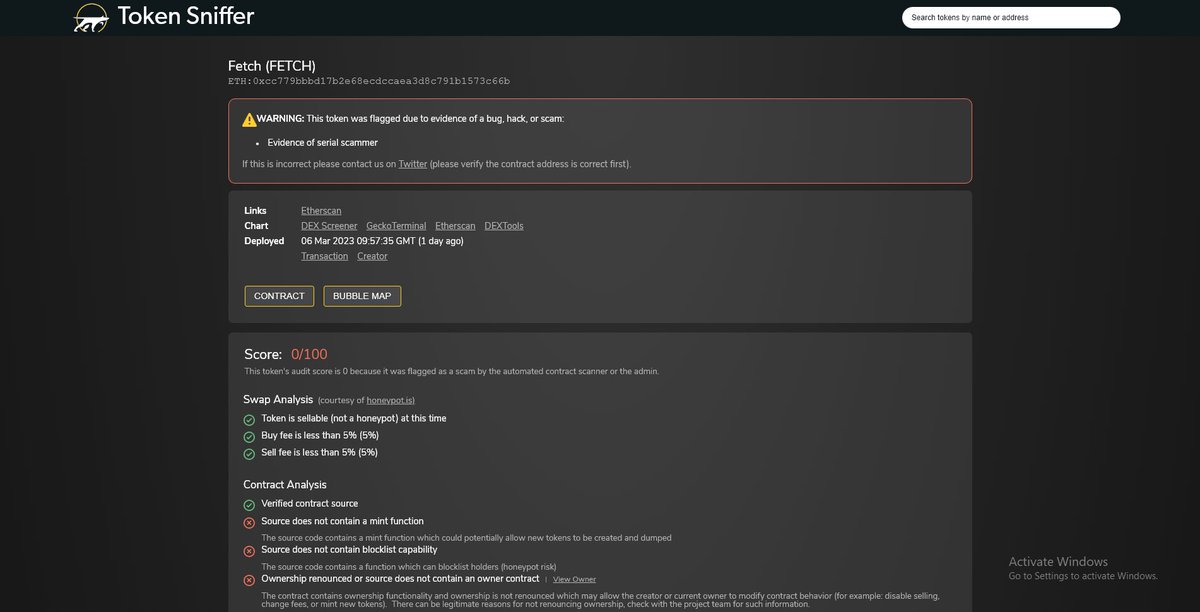This screenshot has width=1200, height=612.
Task: Click the Token Sniffer title text
Action: (185, 16)
